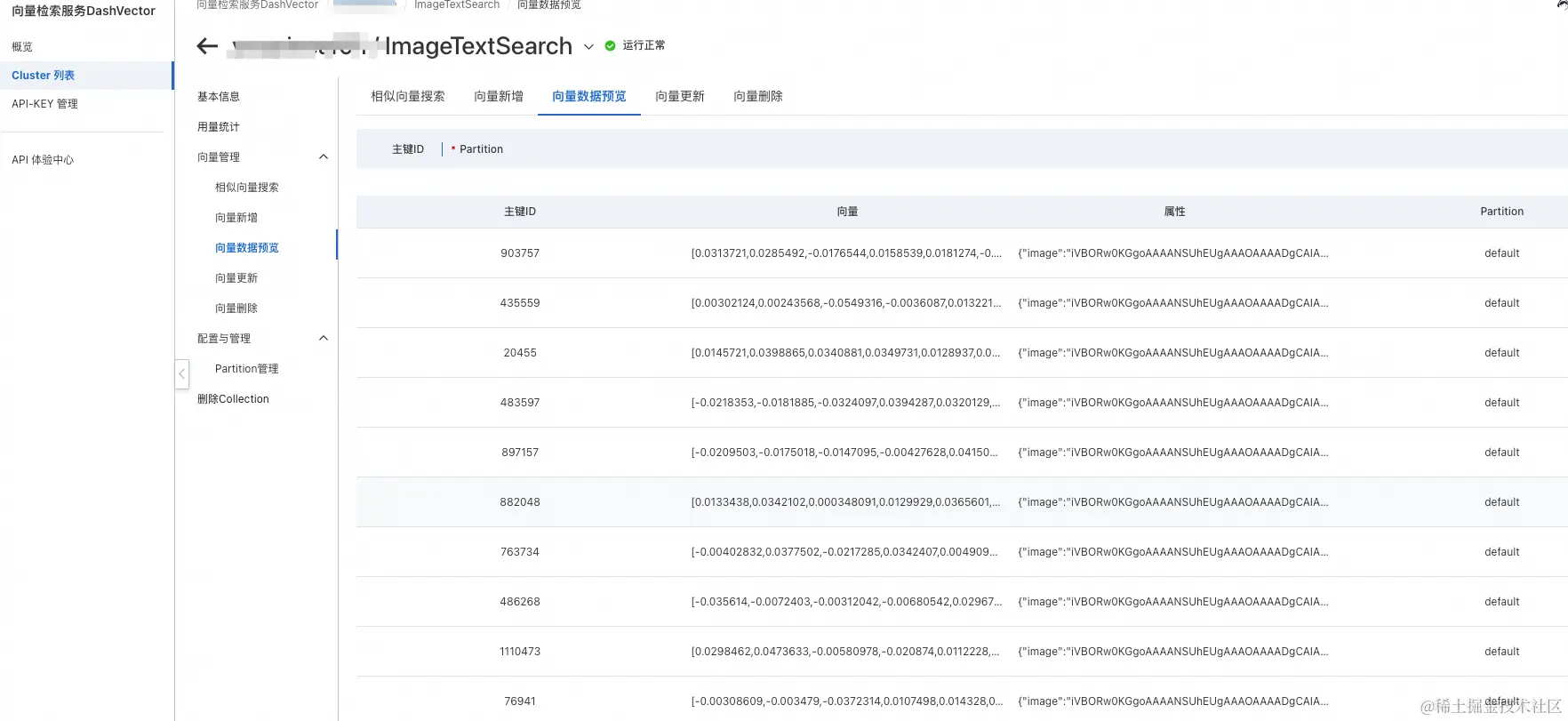The image size is (1568, 721).
Task: Open 向量数据预览 in the sidebar submenu
Action: [x=247, y=248]
